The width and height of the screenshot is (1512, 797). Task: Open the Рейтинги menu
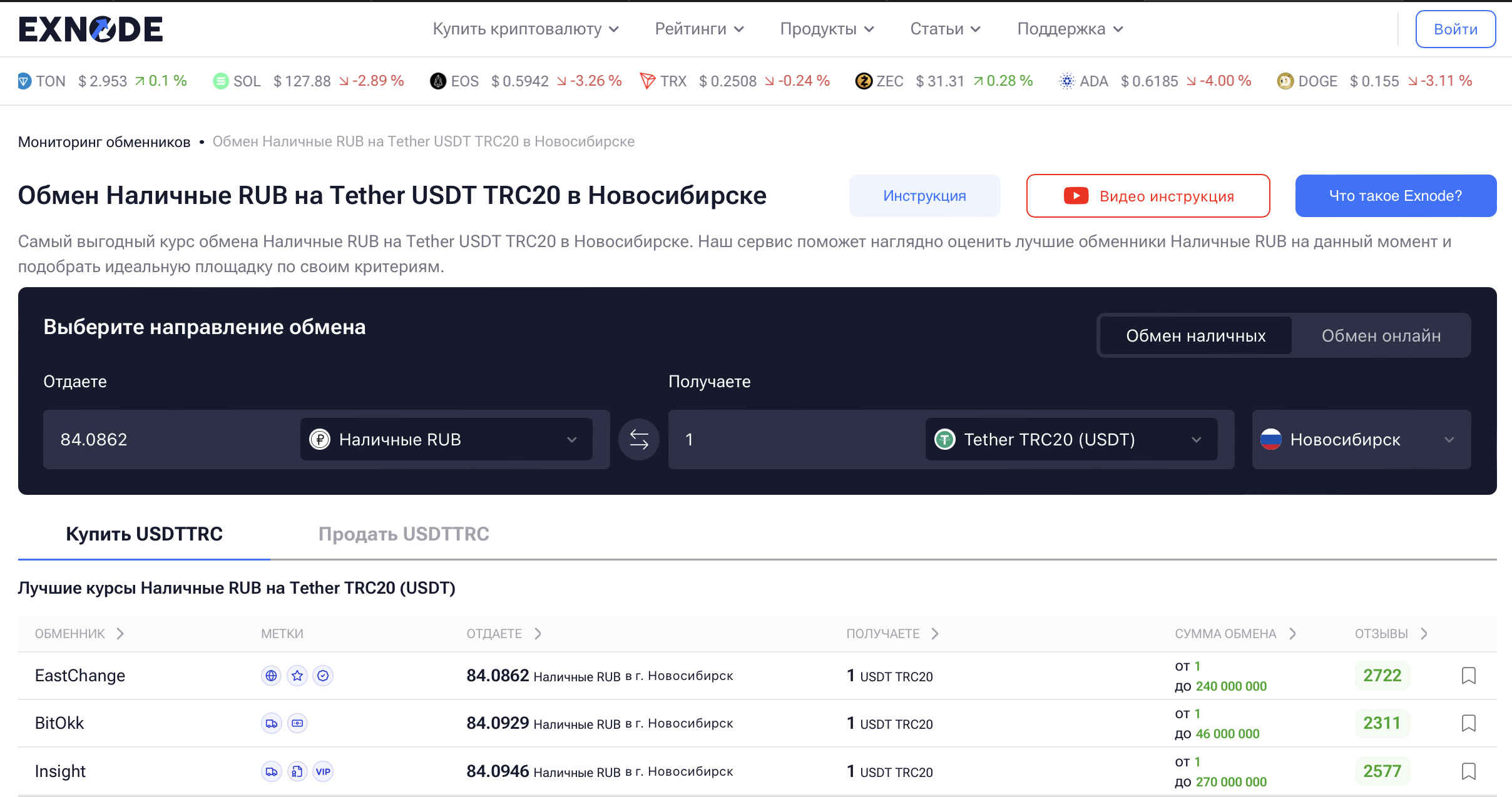(699, 29)
